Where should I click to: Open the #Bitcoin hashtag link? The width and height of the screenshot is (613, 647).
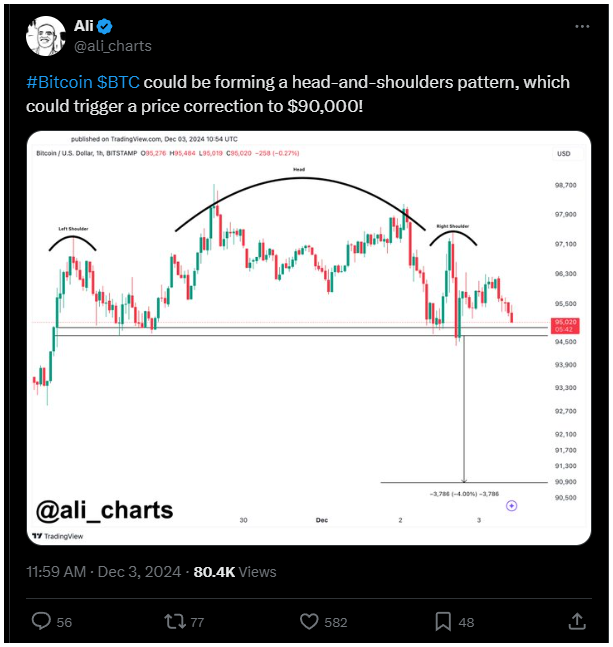(x=59, y=82)
